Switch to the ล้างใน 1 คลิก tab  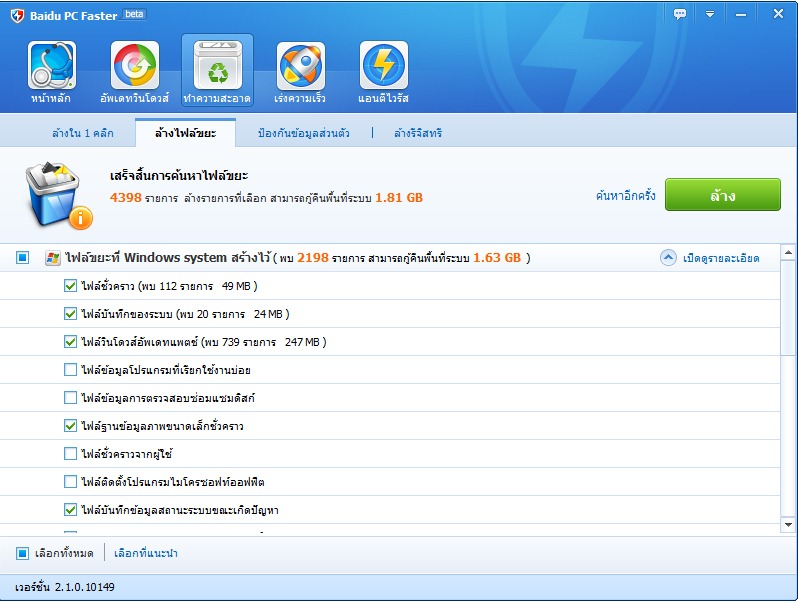(x=82, y=133)
